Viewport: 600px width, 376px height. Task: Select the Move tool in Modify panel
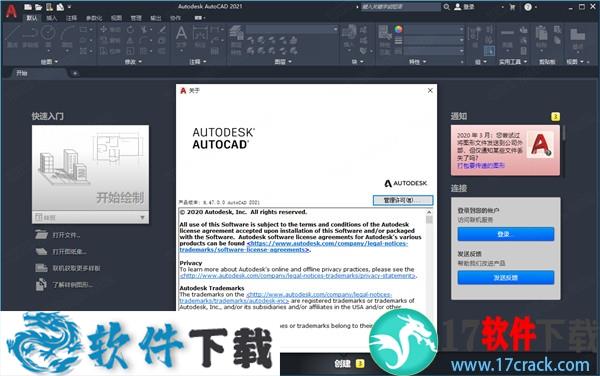pyautogui.click(x=104, y=29)
